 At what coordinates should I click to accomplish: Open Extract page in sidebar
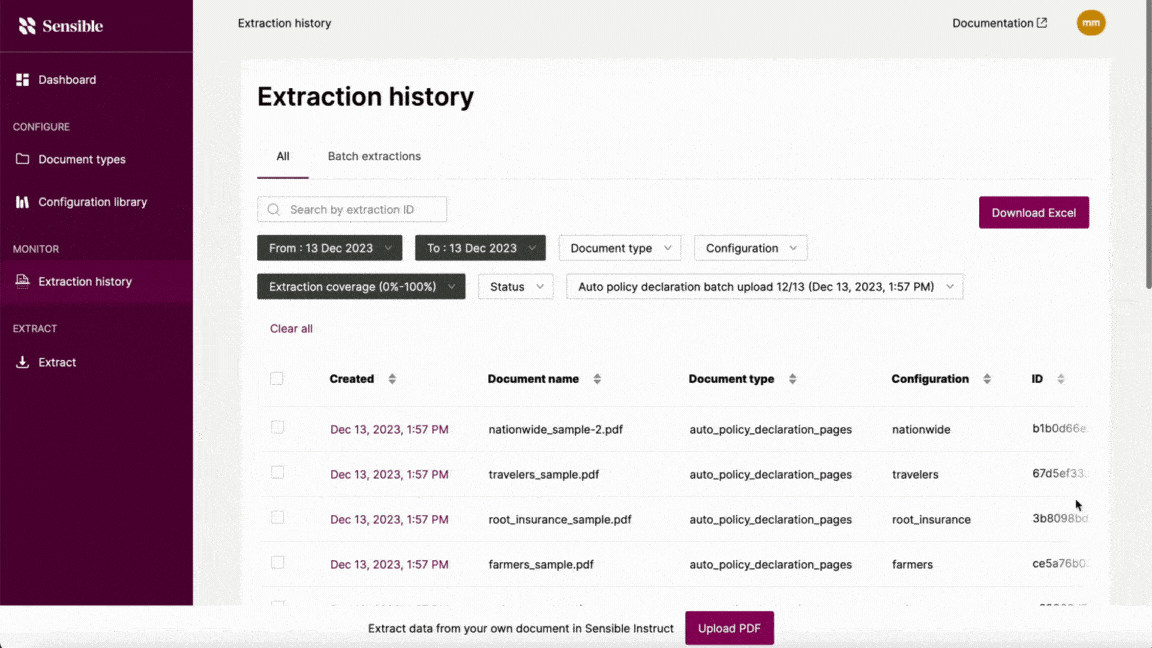57,362
